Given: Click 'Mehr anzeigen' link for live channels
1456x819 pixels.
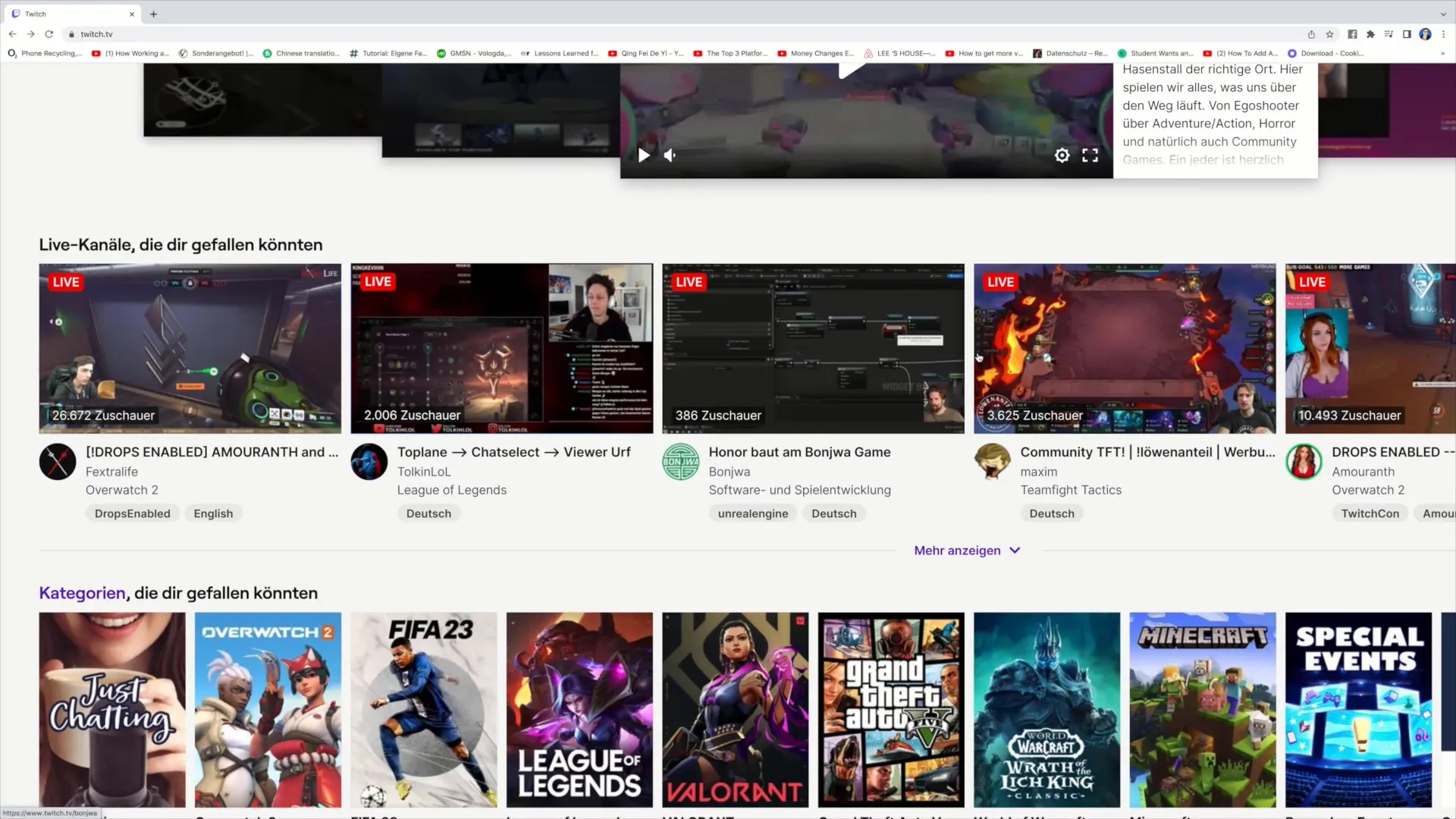Looking at the screenshot, I should click(968, 550).
